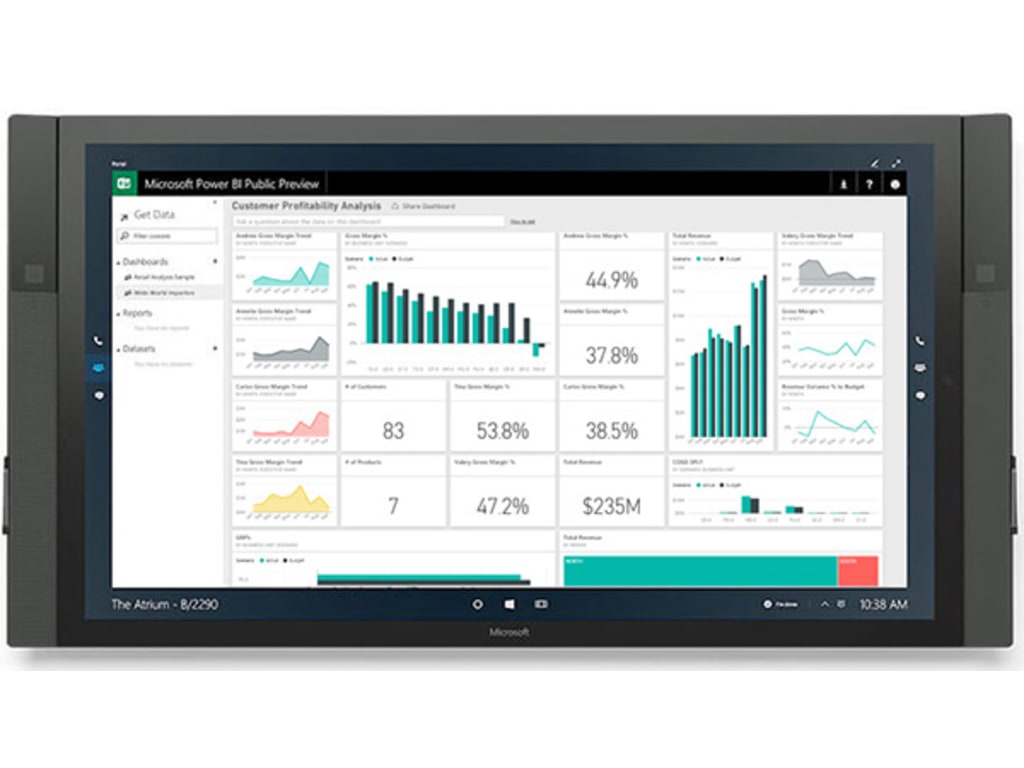Open the Wide World Importers dashboard
Image resolution: width=1024 pixels, height=768 pixels.
[x=164, y=293]
